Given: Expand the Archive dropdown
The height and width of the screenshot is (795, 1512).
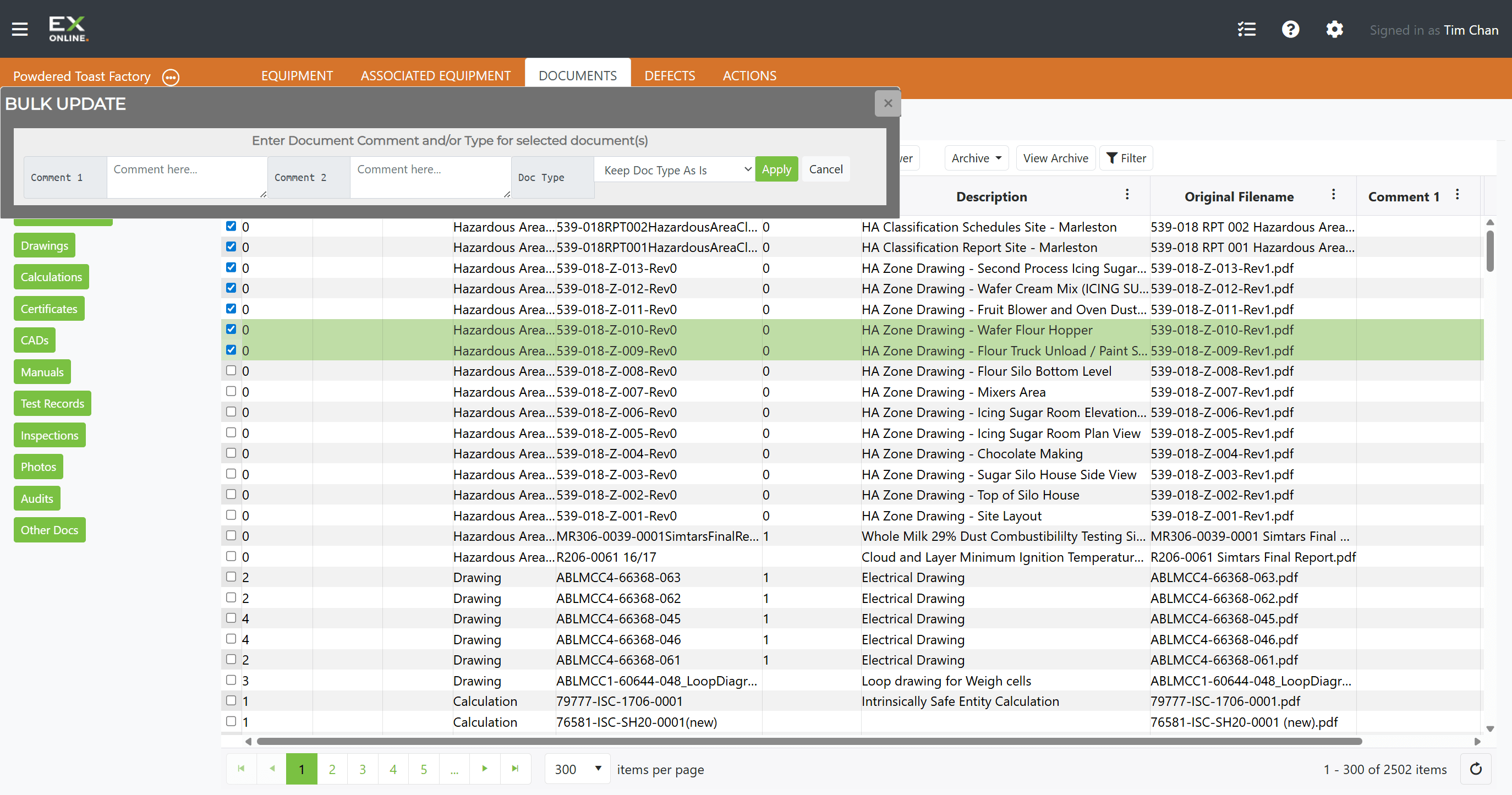Looking at the screenshot, I should click(x=976, y=158).
